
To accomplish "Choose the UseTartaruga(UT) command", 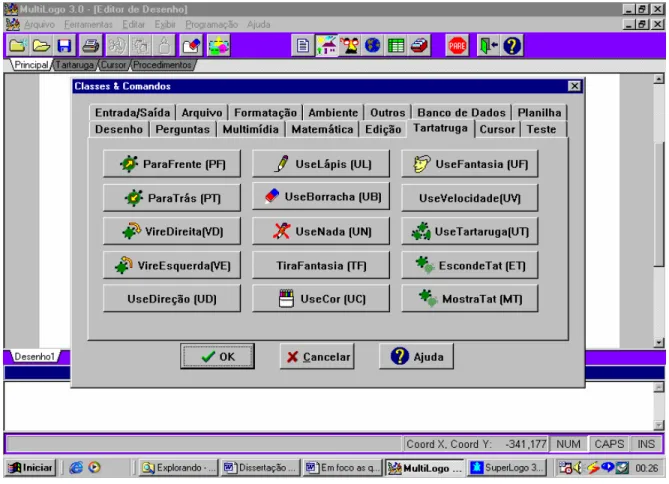I will coord(470,231).
